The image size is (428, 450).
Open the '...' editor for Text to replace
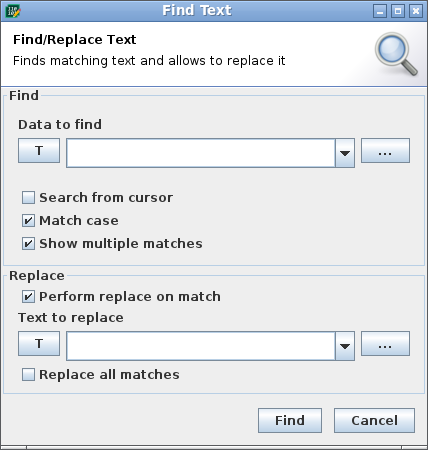[385, 343]
